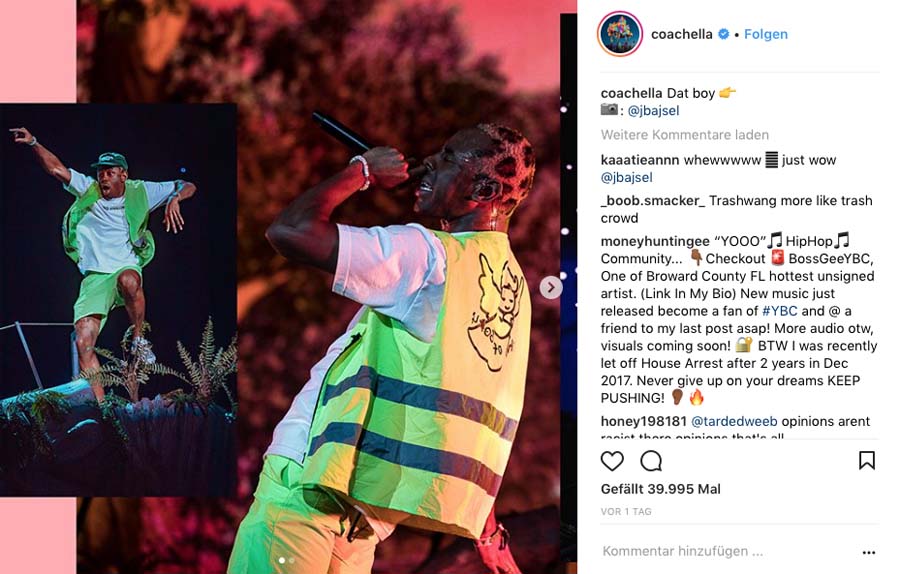Open the three-dots more options menu
The width and height of the screenshot is (900, 574).
pyautogui.click(x=869, y=552)
